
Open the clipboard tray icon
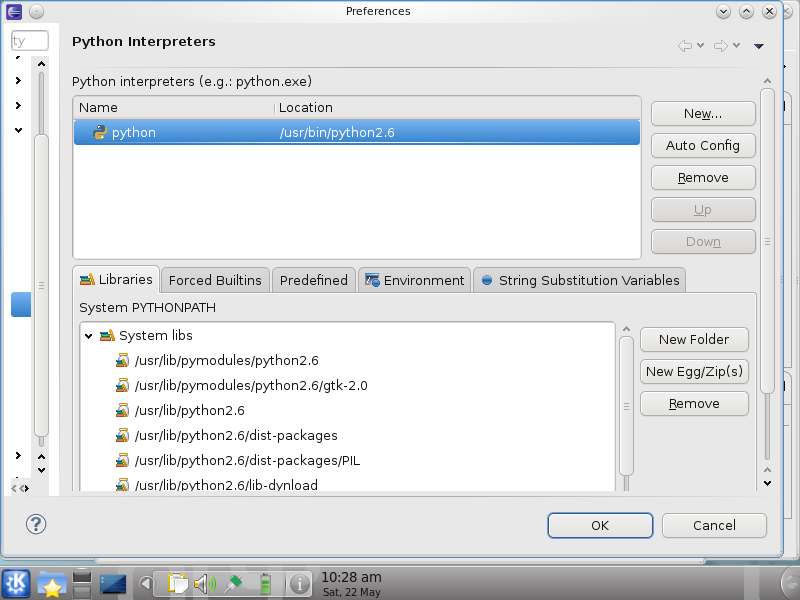click(178, 583)
